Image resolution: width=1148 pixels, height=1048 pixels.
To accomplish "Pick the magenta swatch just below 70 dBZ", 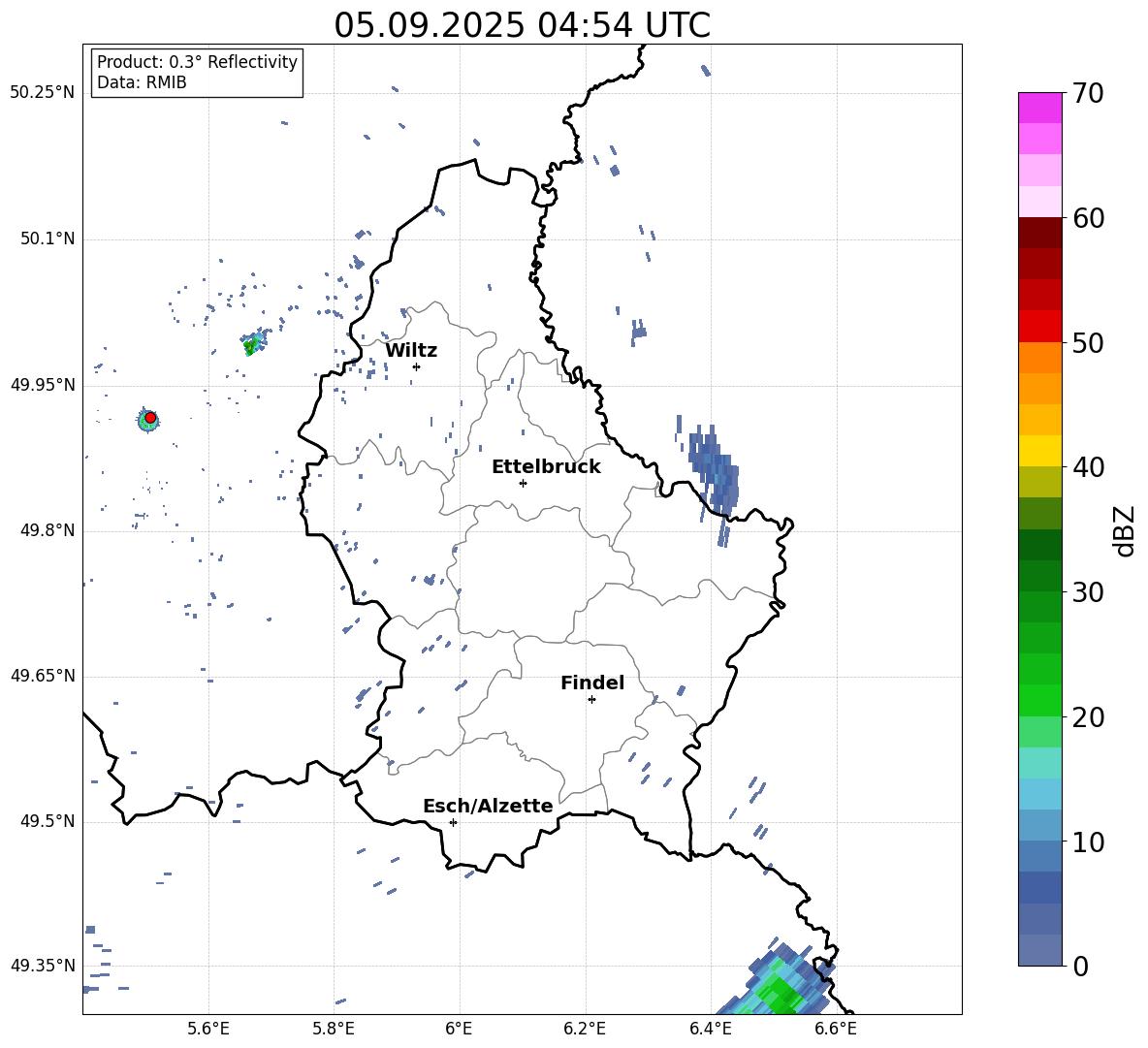I will point(1039,109).
